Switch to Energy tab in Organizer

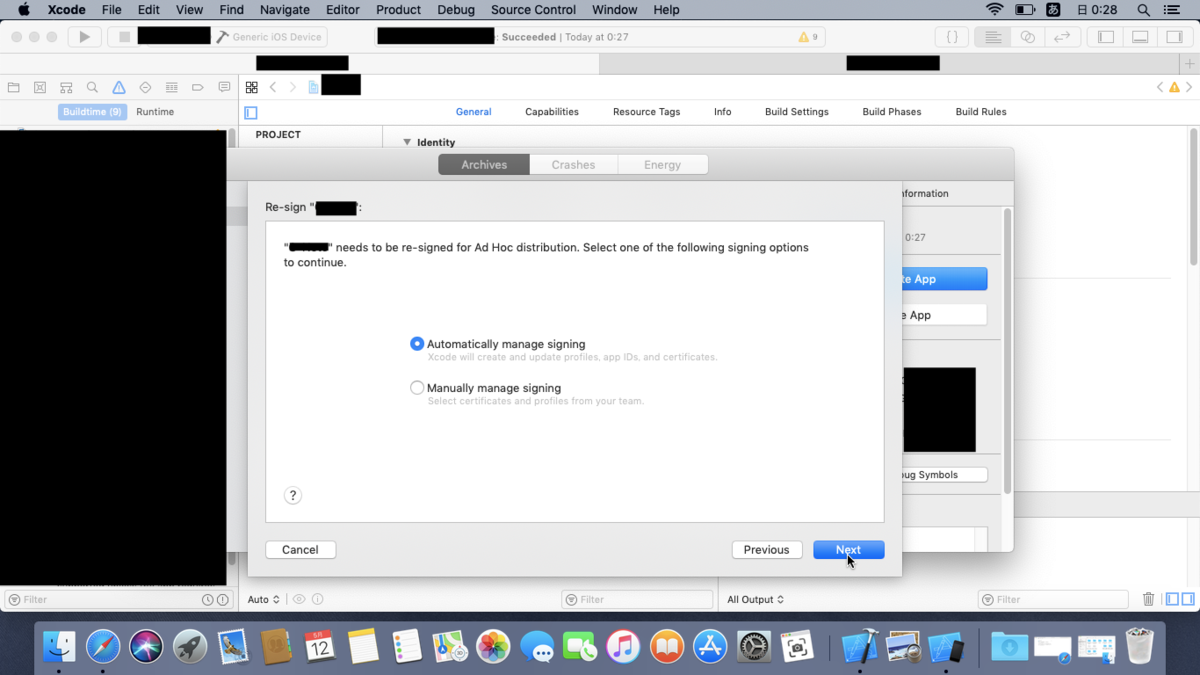point(662,165)
